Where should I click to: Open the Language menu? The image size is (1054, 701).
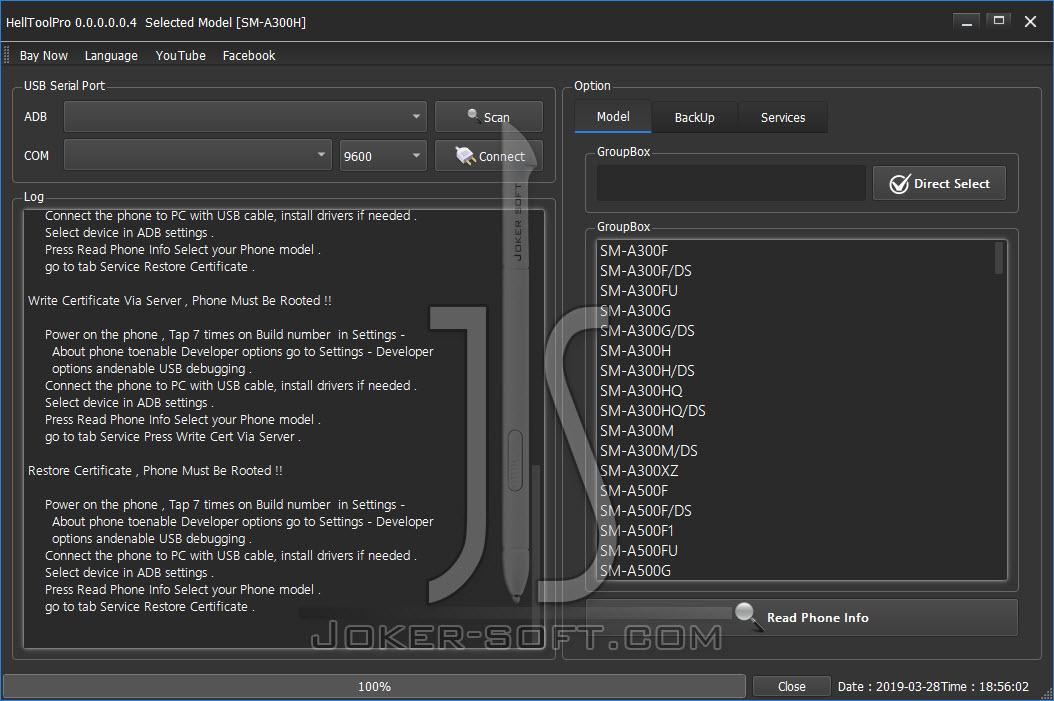click(x=111, y=56)
